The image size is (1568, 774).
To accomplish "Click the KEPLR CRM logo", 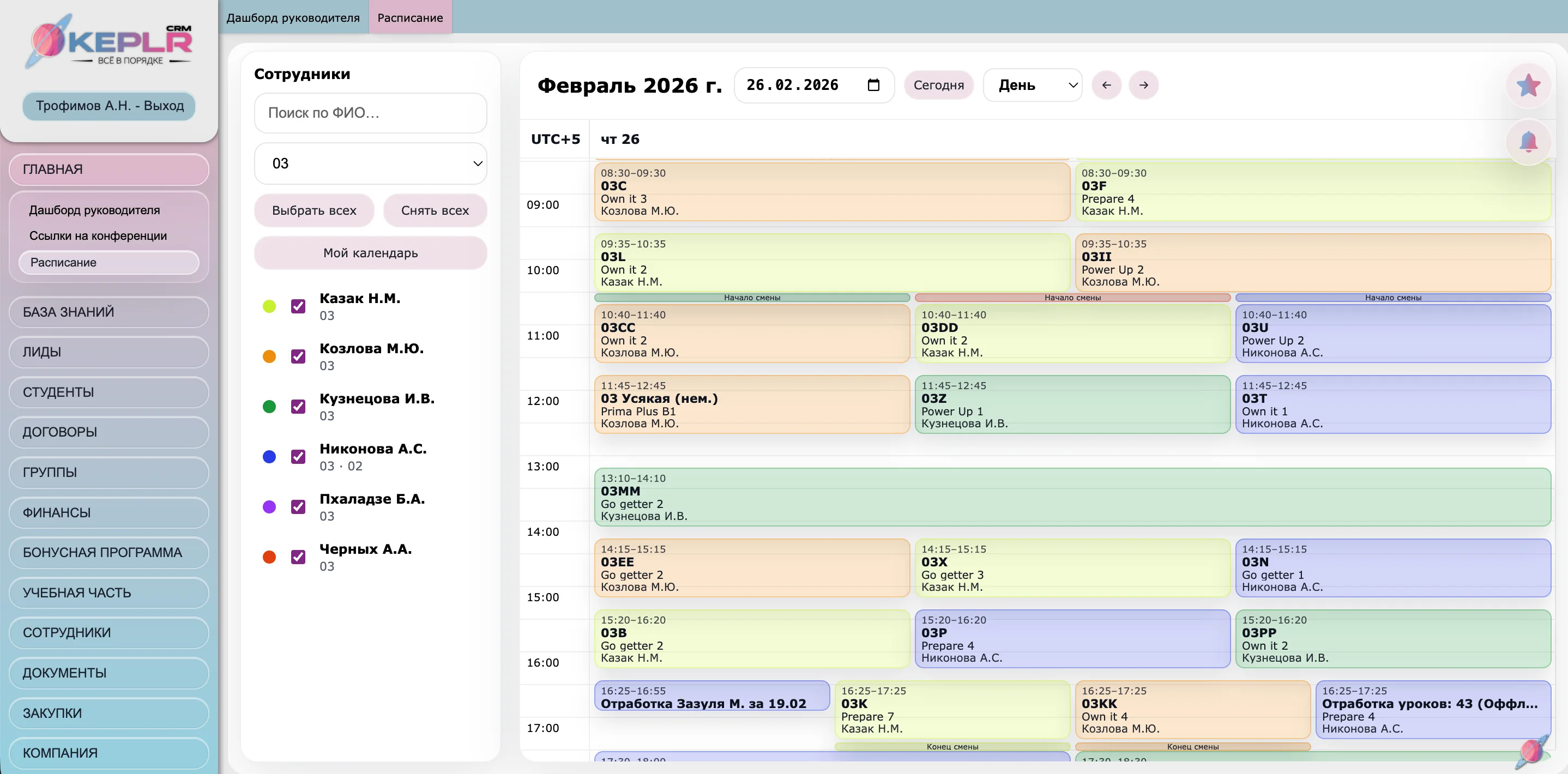I will click(110, 42).
